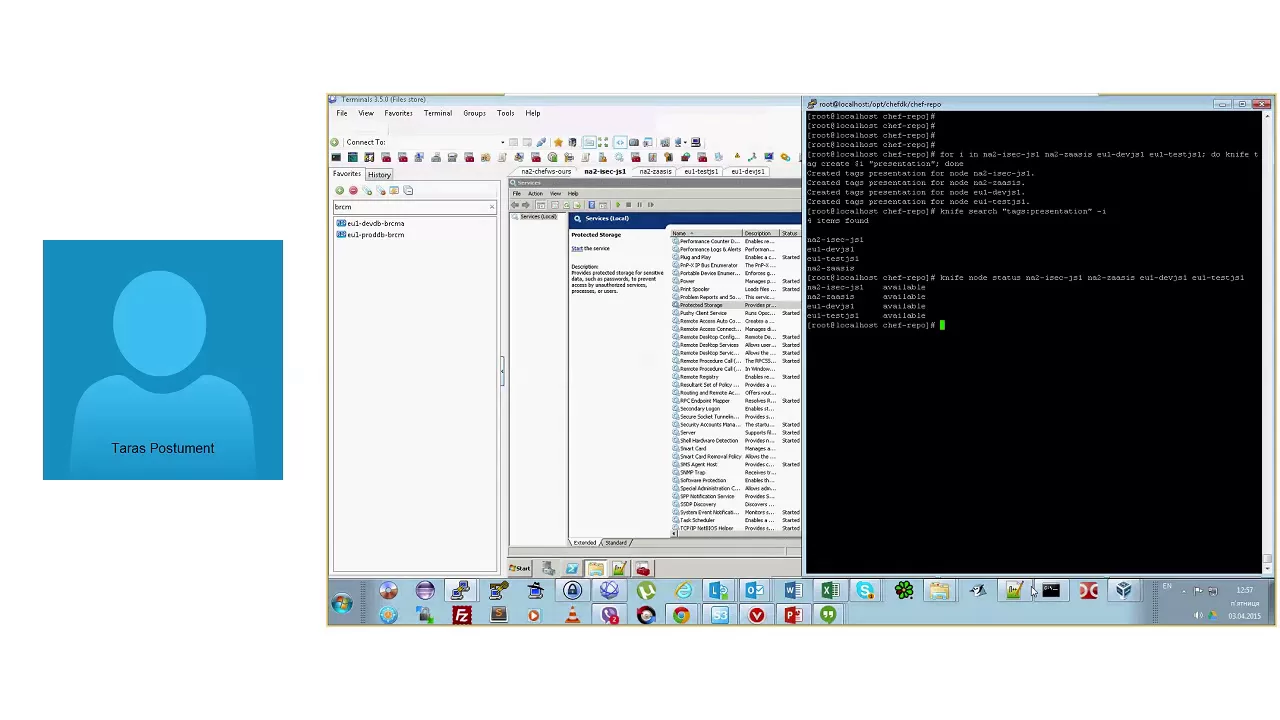This screenshot has height=720, width=1280.
Task: Switch to the eu1-testjs1 session tab
Action: [x=701, y=171]
